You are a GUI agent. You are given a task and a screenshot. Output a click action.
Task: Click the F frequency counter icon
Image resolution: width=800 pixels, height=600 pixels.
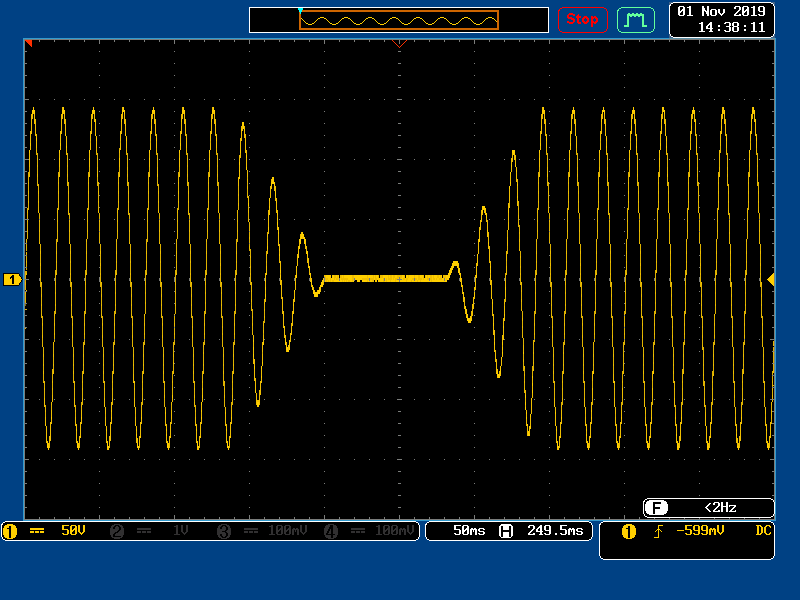point(656,508)
